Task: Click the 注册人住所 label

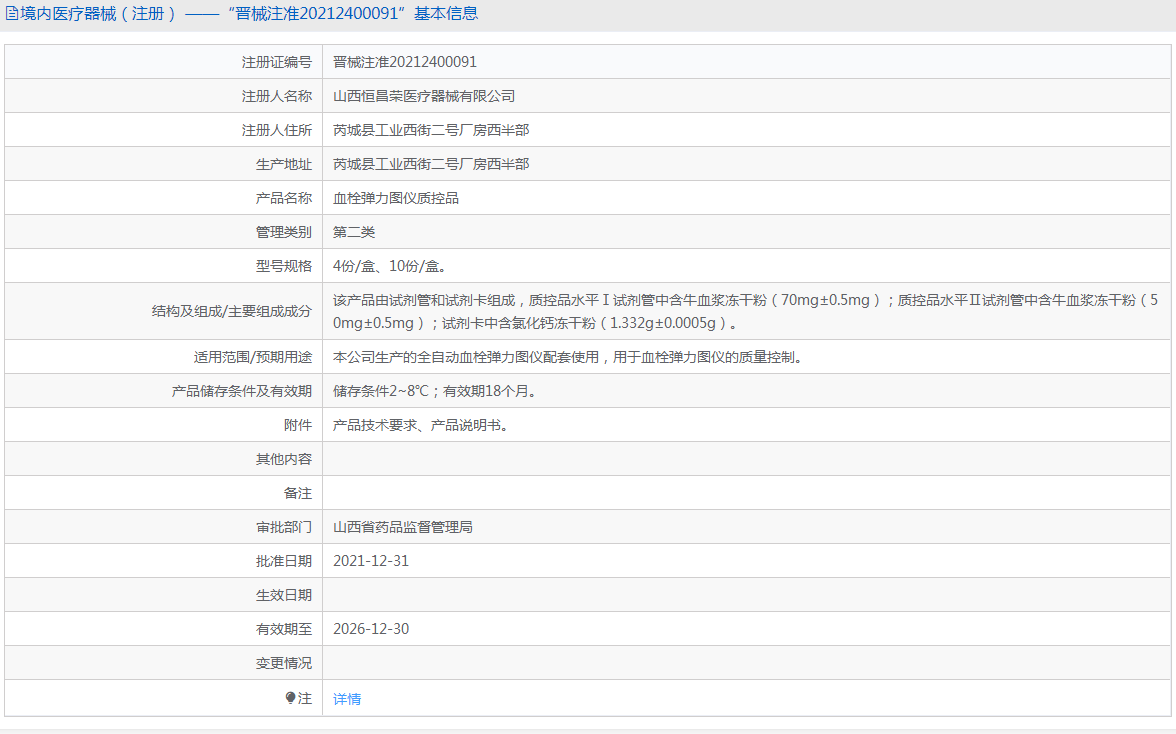Action: [277, 130]
